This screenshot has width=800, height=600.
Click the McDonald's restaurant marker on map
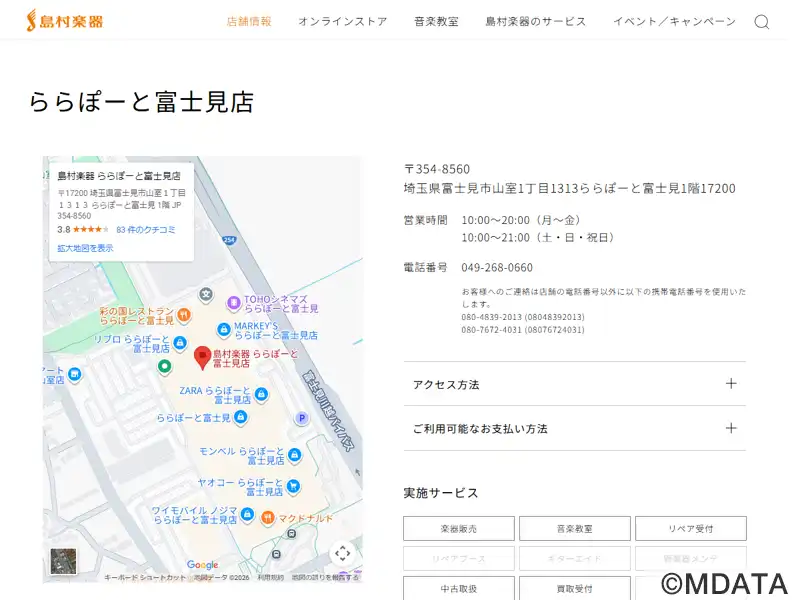[268, 517]
